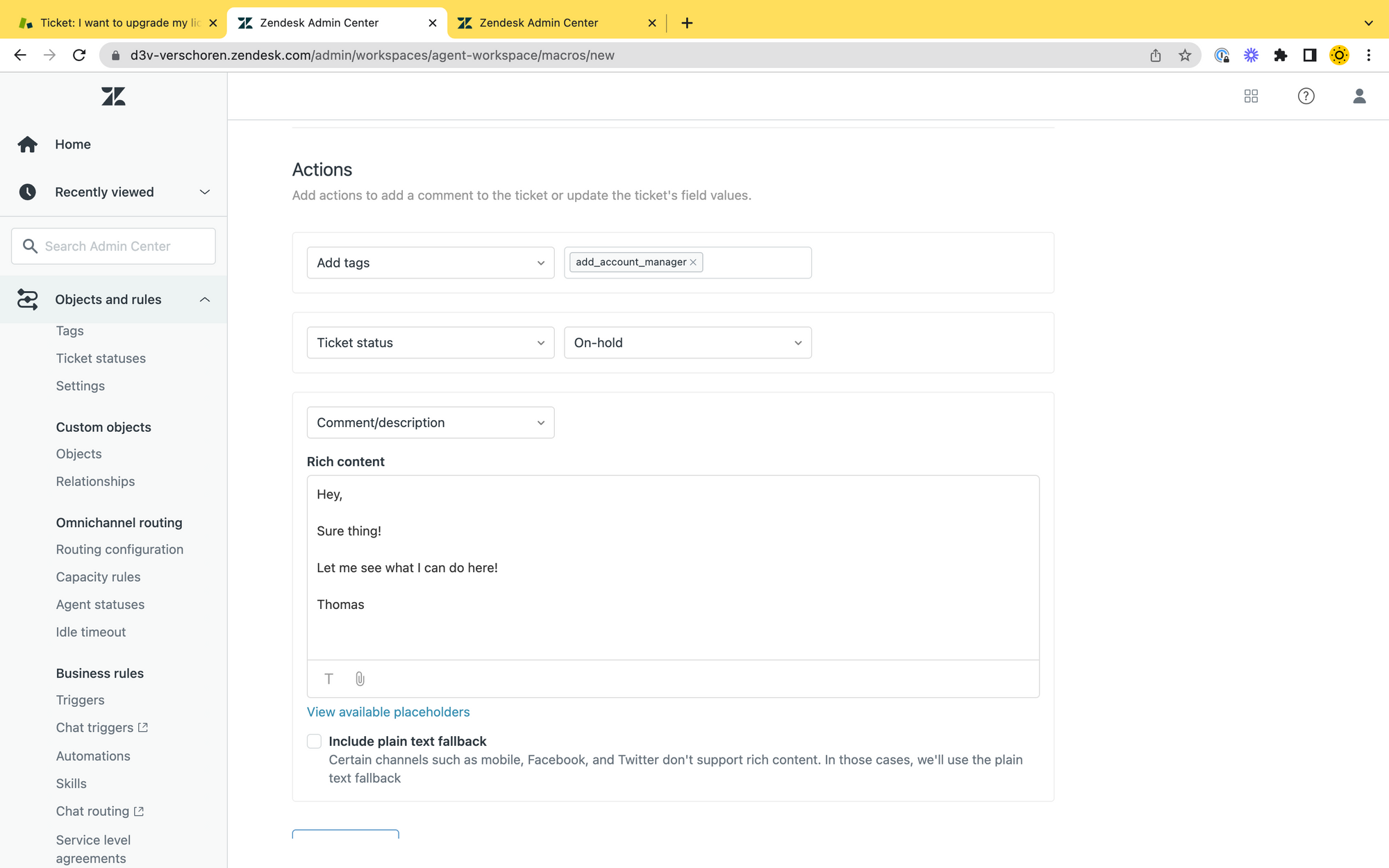Open the On-hold status value dropdown
The width and height of the screenshot is (1389, 868).
tap(687, 342)
